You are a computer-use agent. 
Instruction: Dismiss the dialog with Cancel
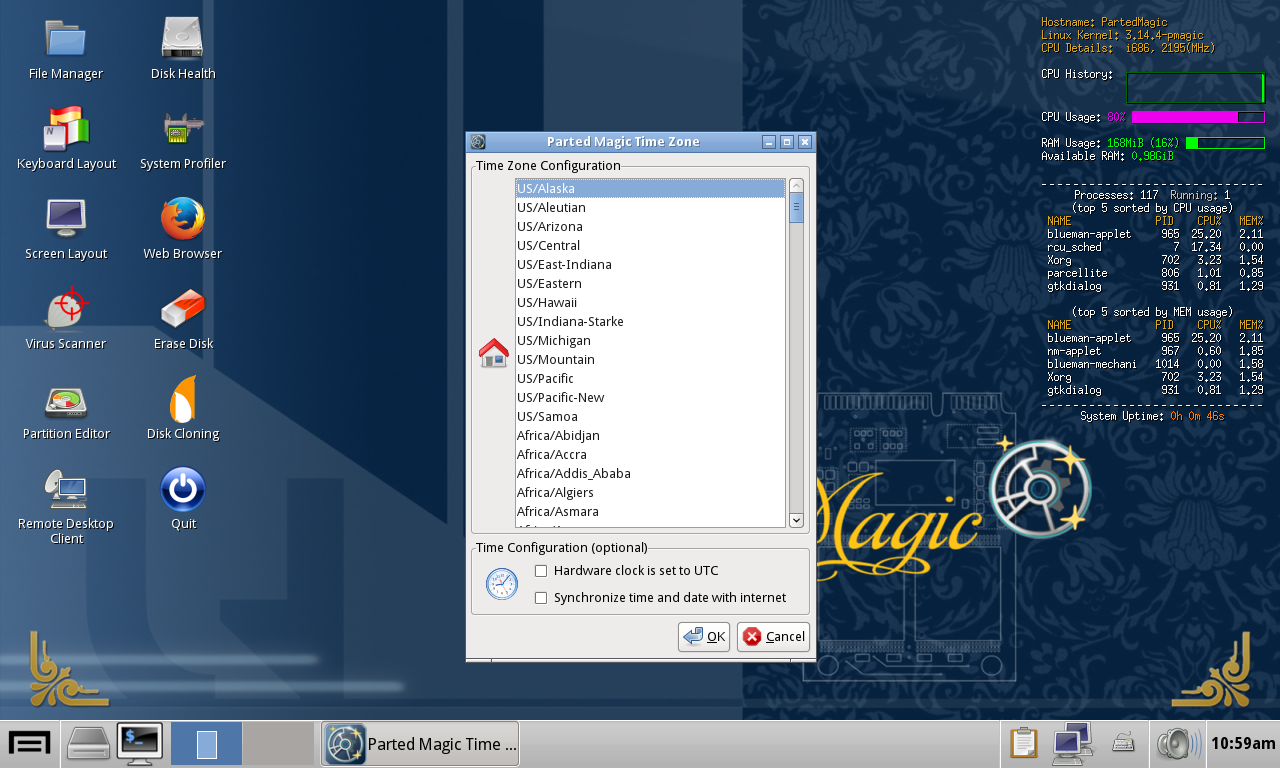pyautogui.click(x=773, y=637)
